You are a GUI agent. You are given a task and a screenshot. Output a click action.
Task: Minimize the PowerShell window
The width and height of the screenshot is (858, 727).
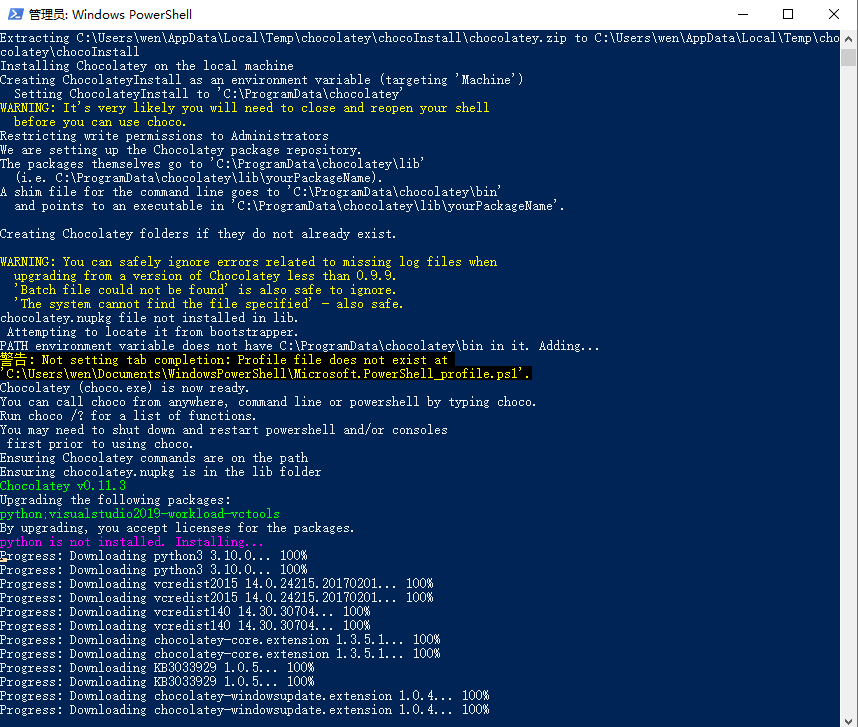[x=743, y=14]
